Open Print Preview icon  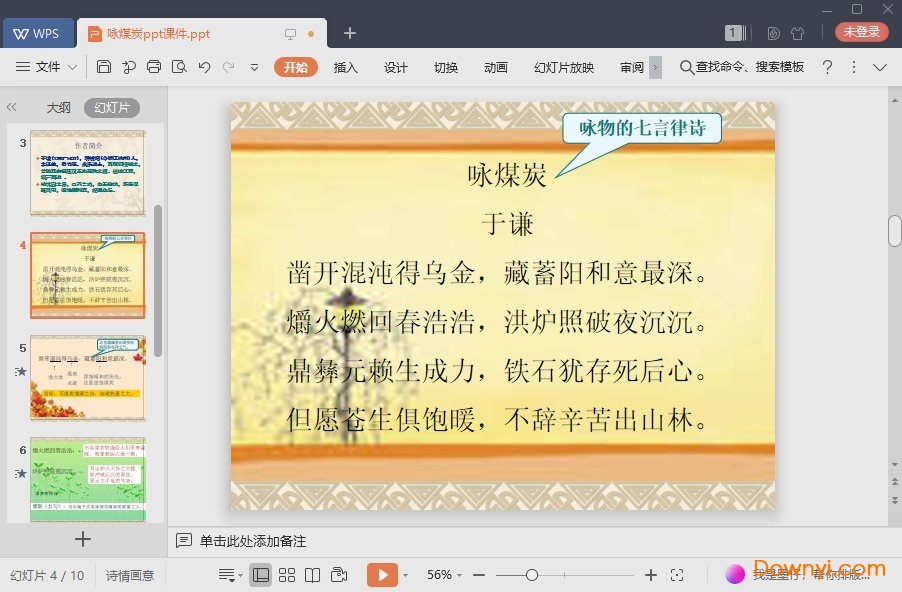click(180, 66)
